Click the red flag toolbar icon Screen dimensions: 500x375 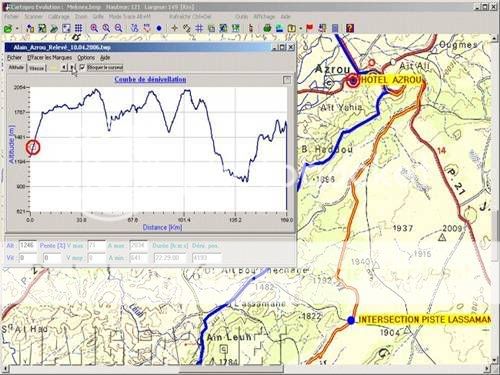pos(310,28)
